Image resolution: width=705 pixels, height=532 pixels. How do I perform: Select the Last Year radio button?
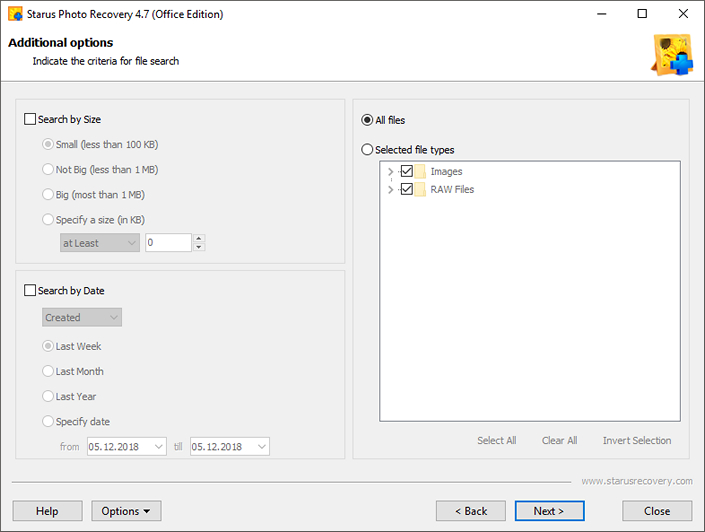pyautogui.click(x=48, y=397)
